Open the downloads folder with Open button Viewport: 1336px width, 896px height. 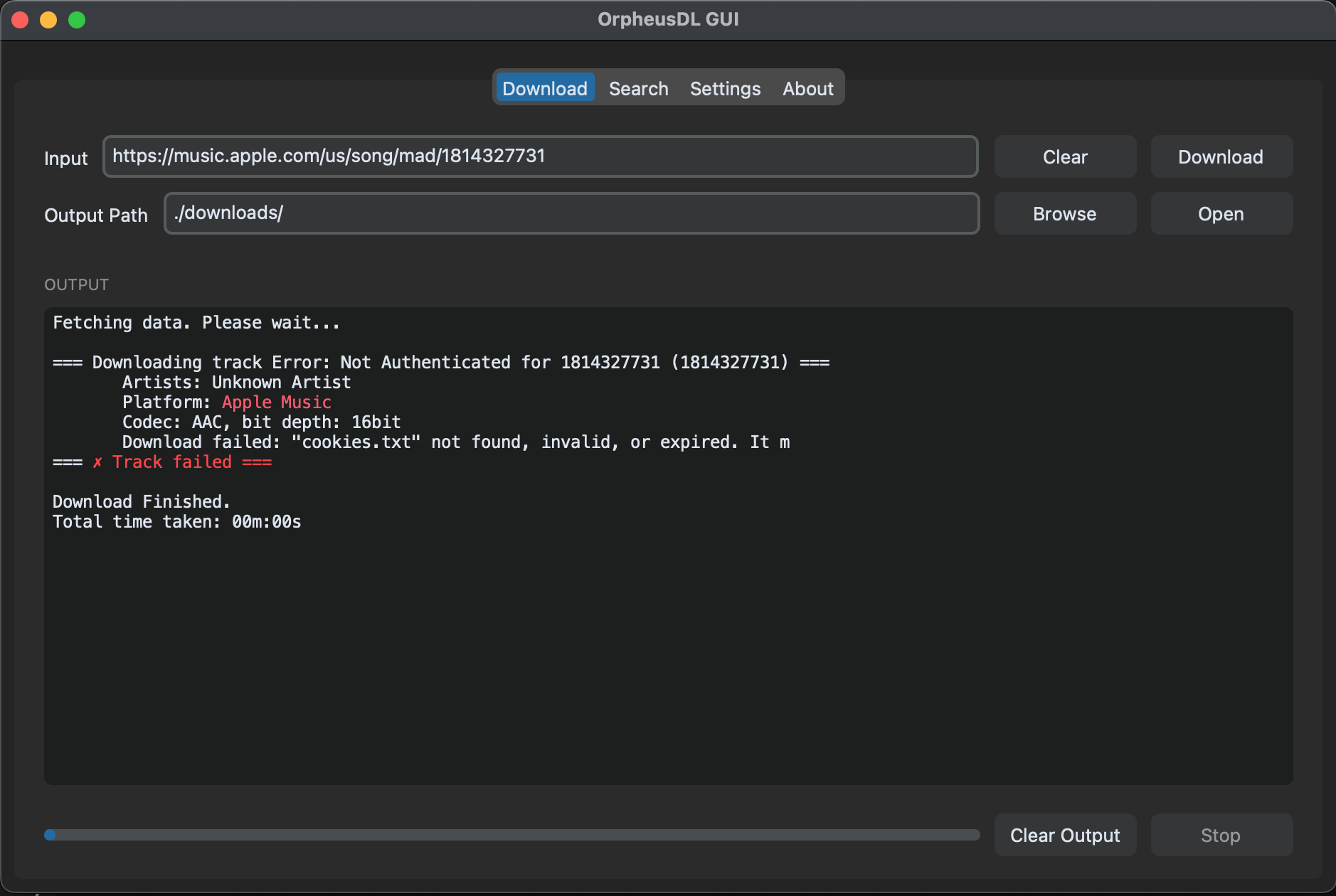pos(1221,214)
